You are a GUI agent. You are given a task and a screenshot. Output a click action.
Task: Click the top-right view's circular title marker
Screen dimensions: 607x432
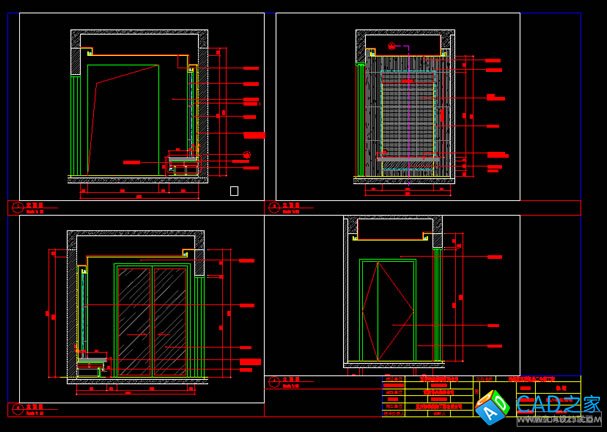274,208
